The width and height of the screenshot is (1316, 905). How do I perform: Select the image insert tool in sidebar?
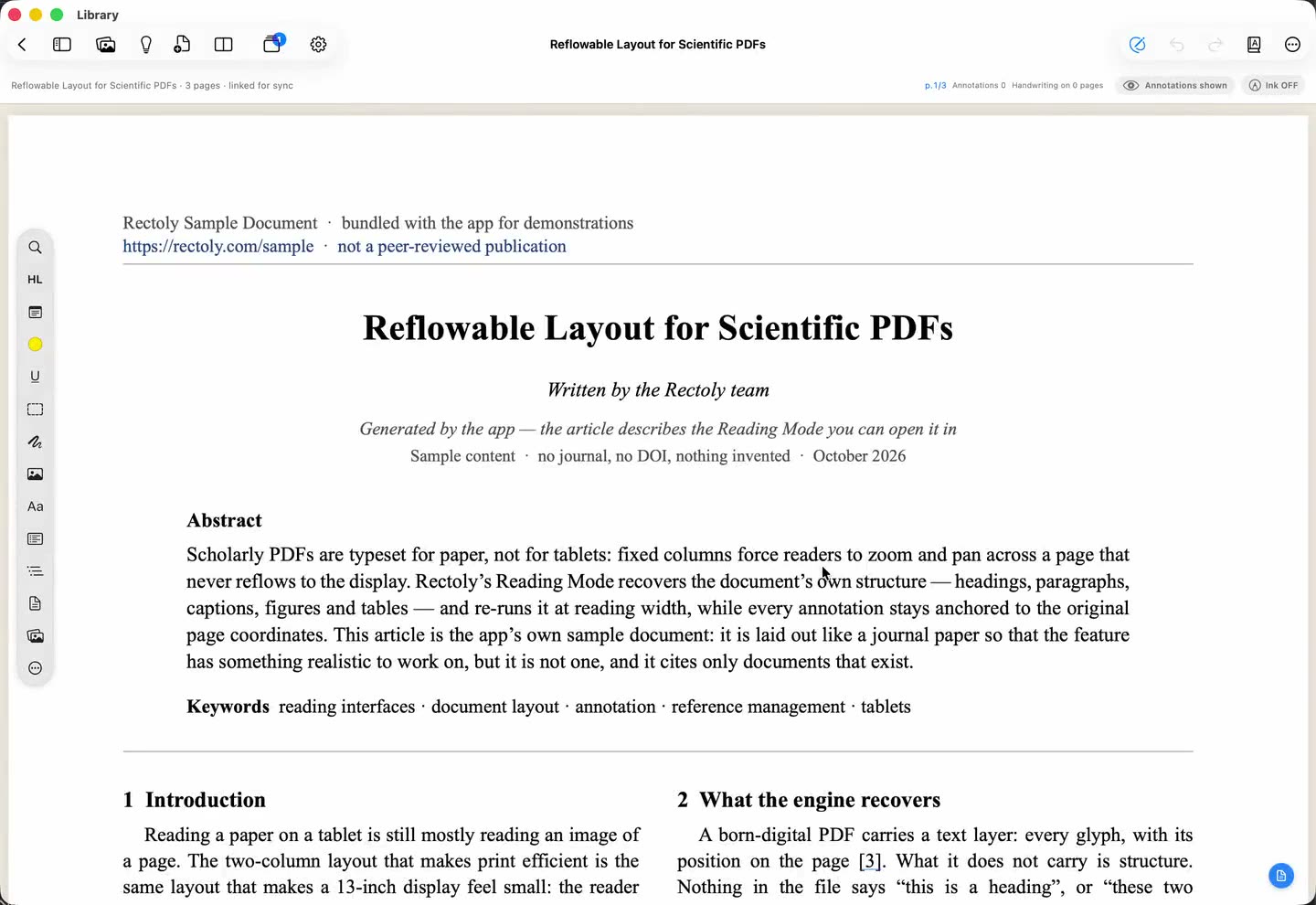pyautogui.click(x=35, y=474)
